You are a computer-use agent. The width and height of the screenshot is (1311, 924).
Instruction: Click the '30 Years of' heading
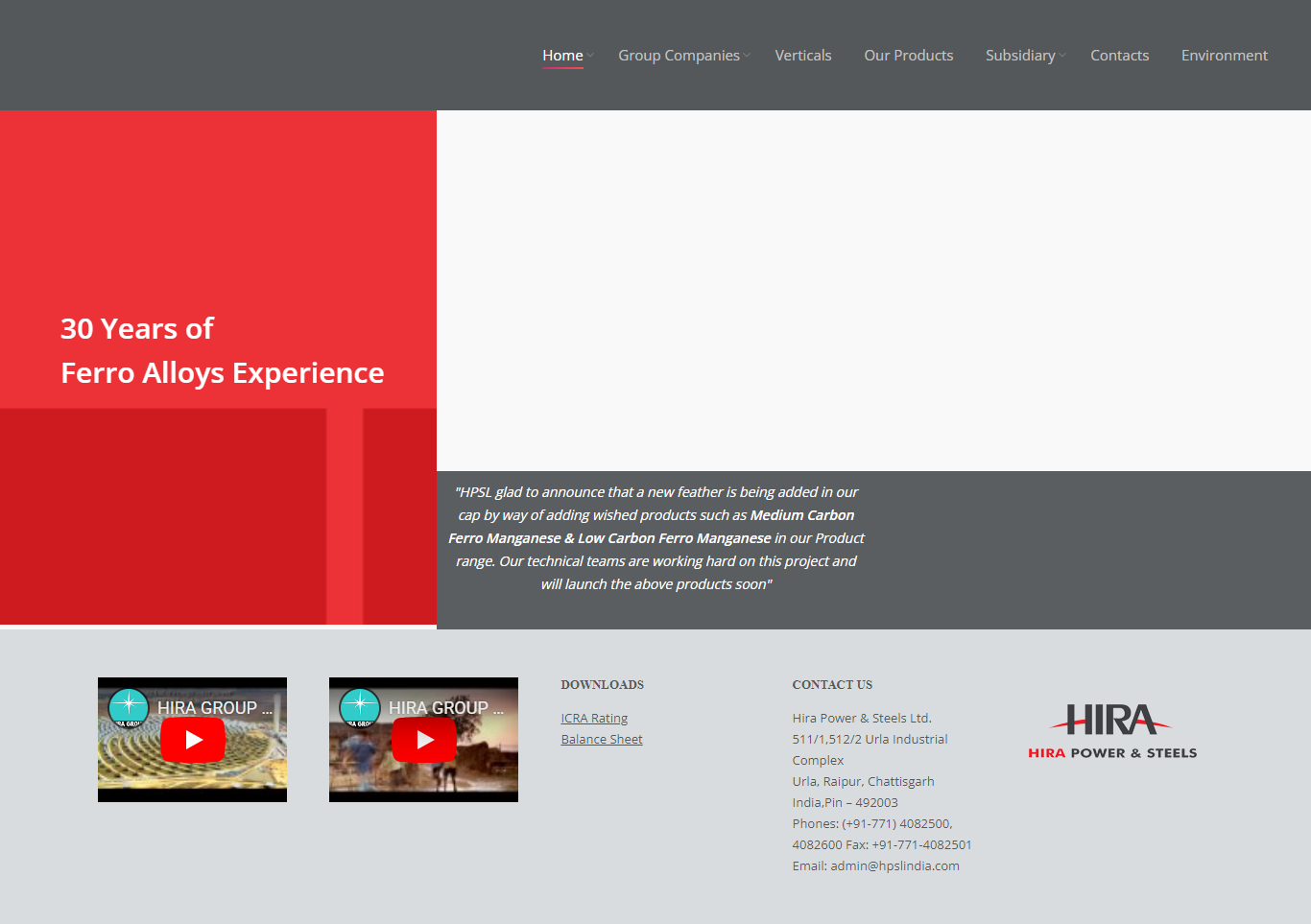pyautogui.click(x=137, y=329)
